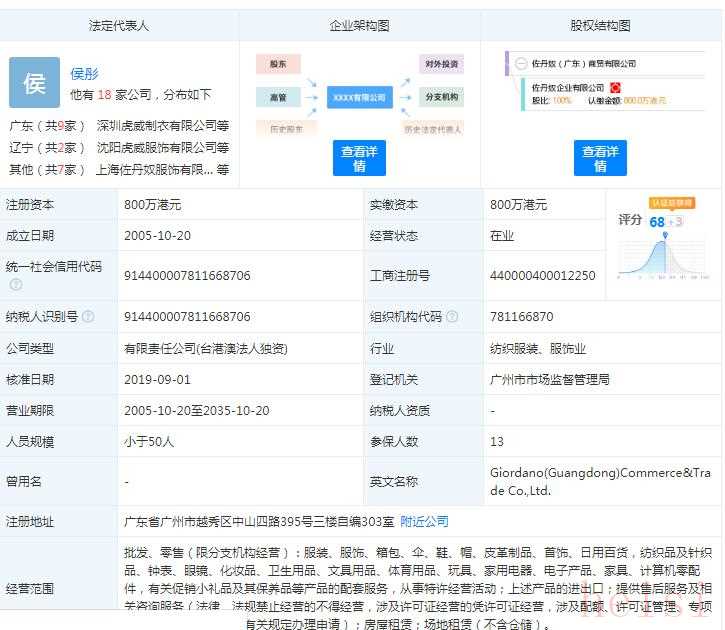
Task: Select the 企业架构图 column header
Action: tap(359, 25)
